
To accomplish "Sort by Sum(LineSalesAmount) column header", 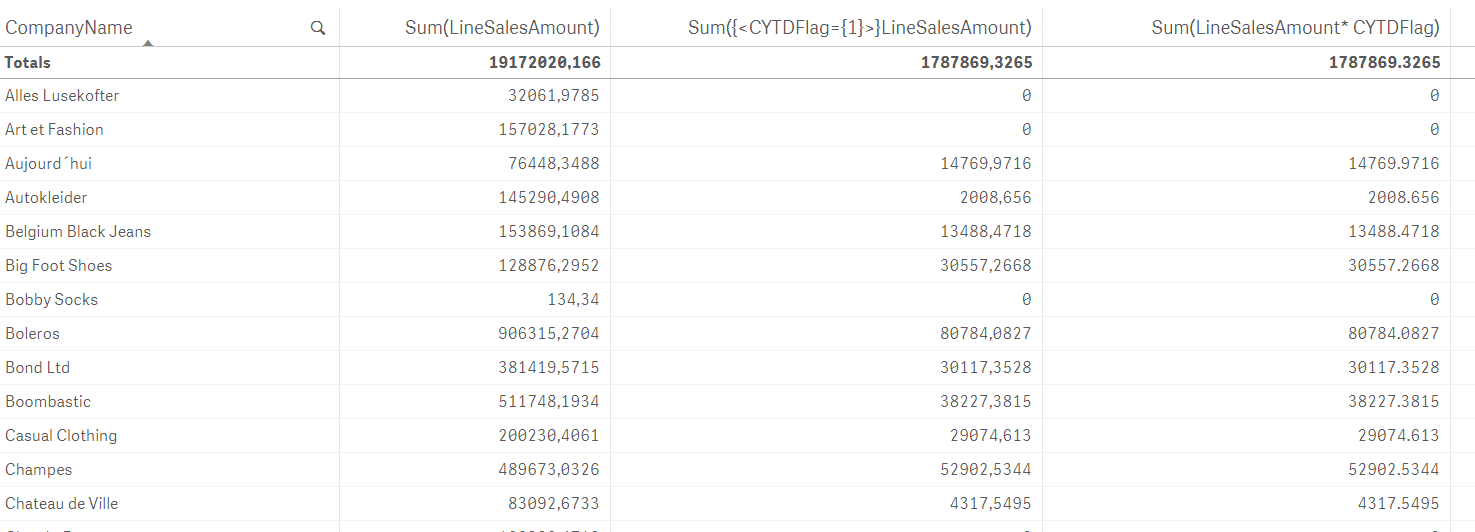I will [502, 28].
